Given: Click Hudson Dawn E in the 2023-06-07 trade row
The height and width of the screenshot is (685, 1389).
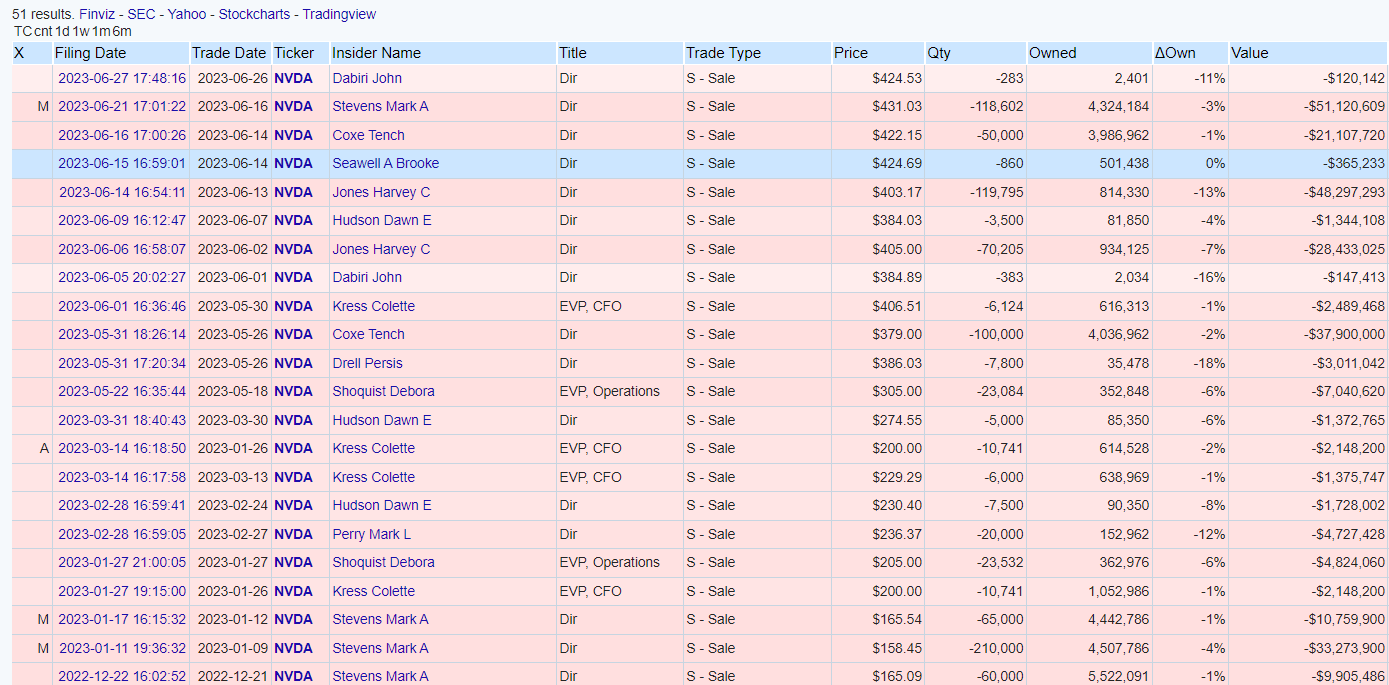Looking at the screenshot, I should [x=382, y=220].
